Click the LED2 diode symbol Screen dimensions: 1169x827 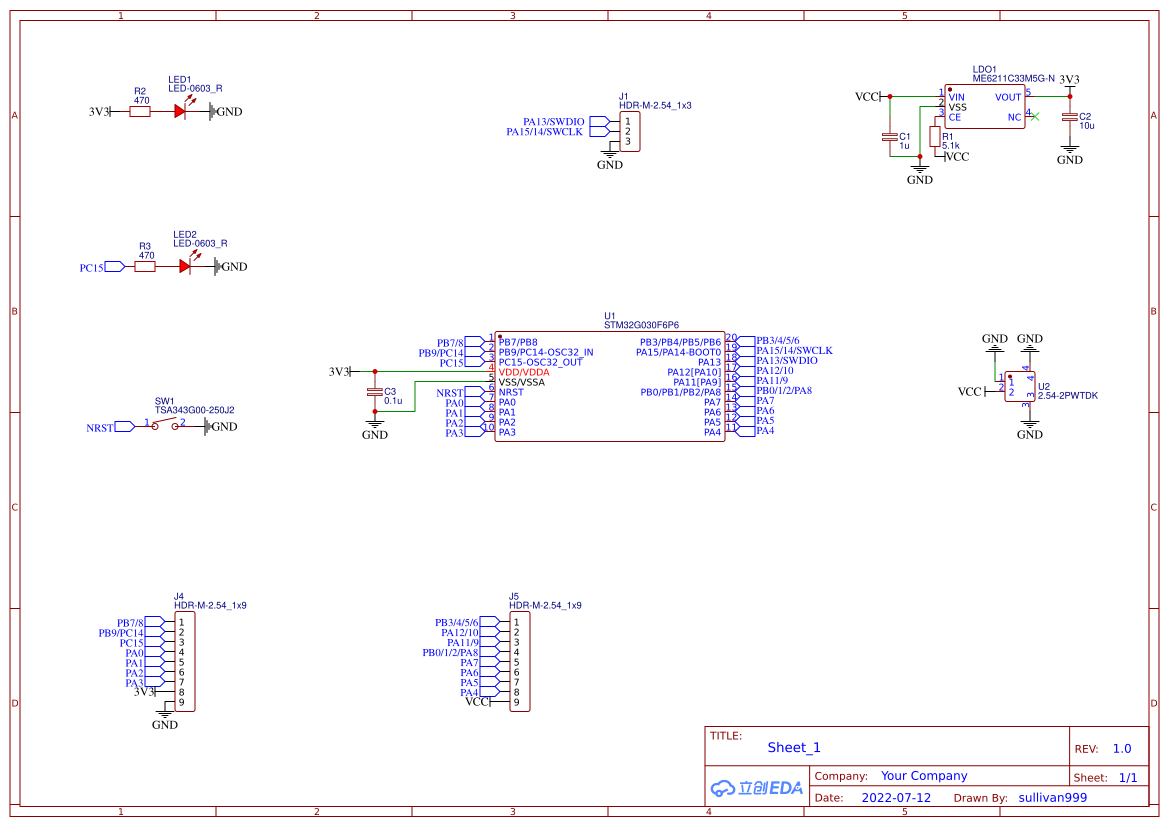click(x=185, y=267)
